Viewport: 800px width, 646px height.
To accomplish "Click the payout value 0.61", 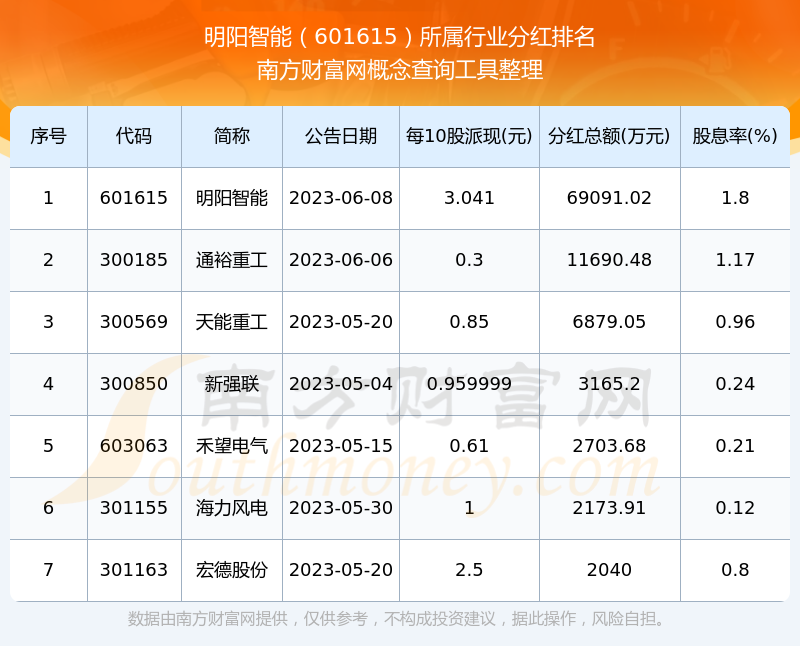I will [469, 446].
